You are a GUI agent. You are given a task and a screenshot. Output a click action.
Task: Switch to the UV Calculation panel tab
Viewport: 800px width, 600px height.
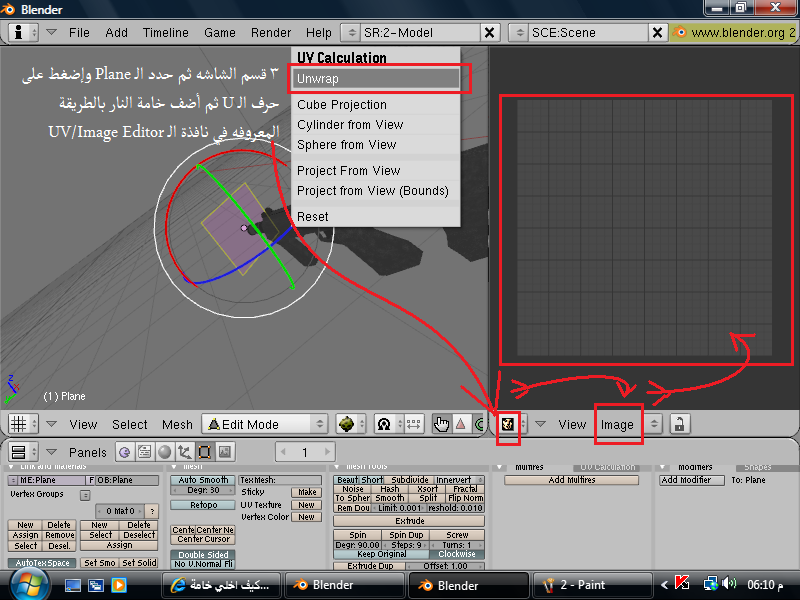click(607, 467)
